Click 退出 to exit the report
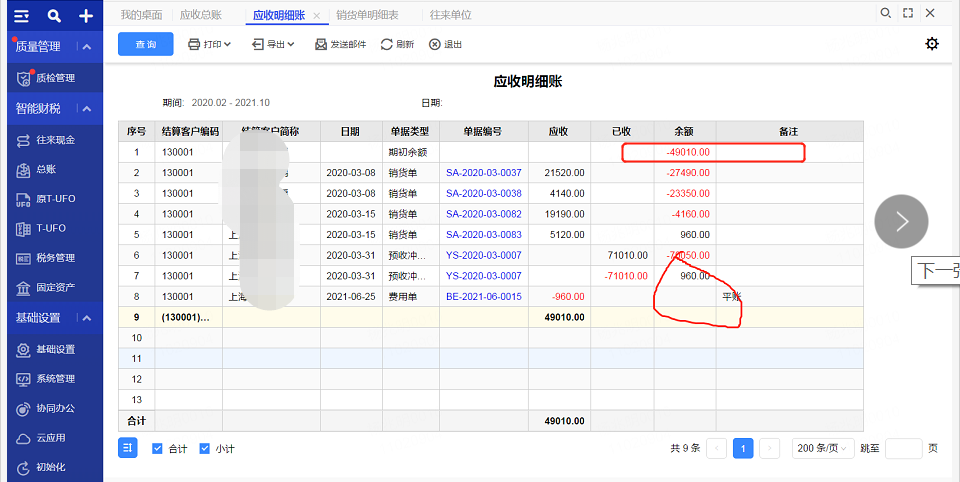 [445, 44]
